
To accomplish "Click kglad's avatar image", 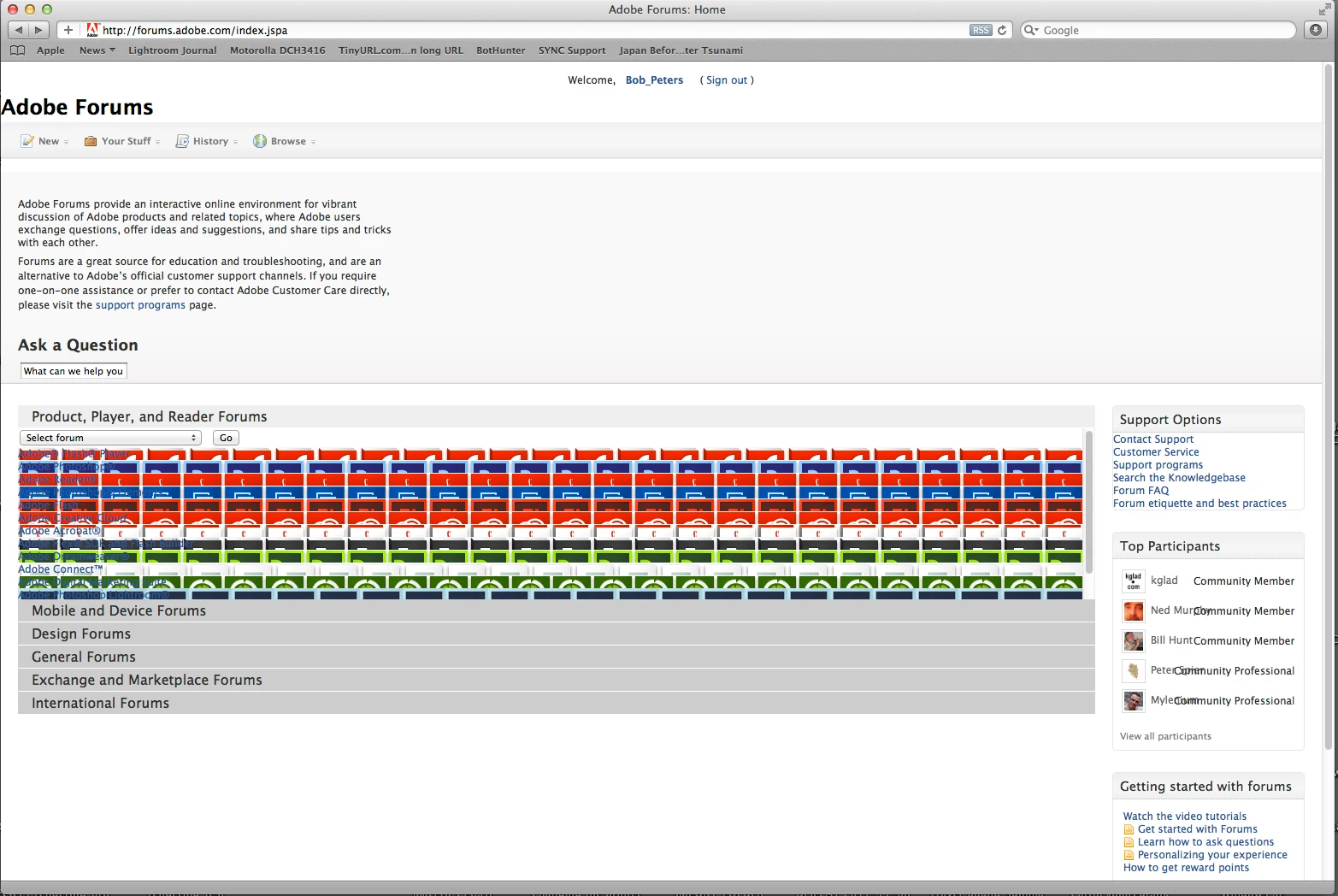I will pyautogui.click(x=1134, y=581).
